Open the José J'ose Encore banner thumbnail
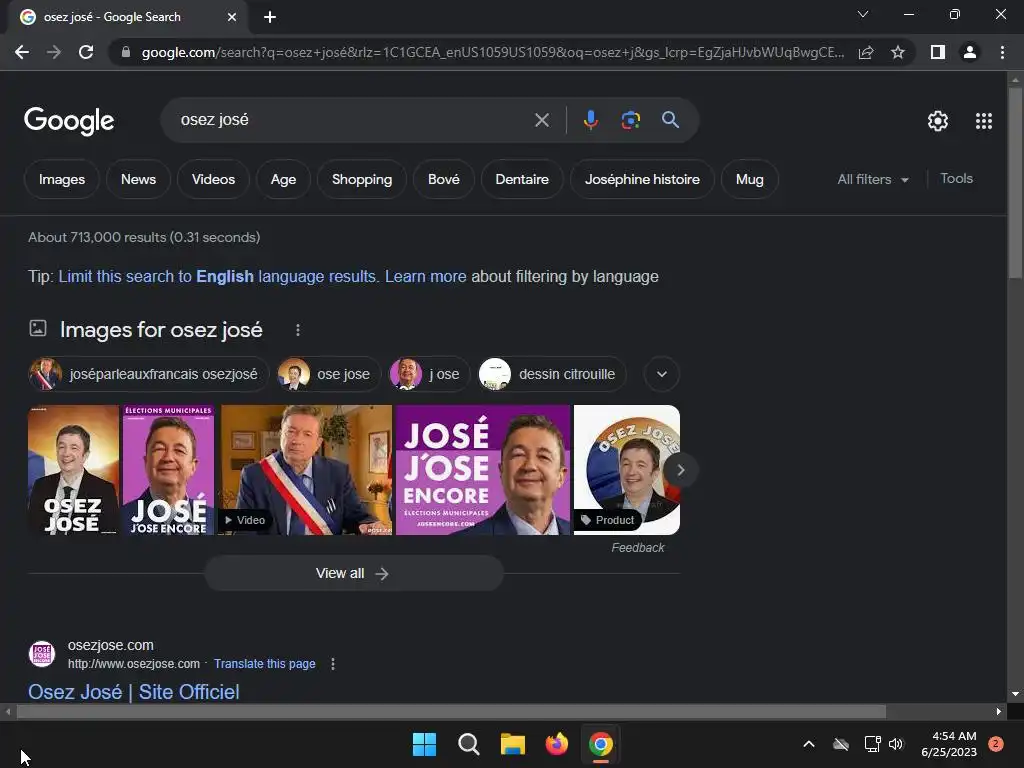1024x768 pixels. [x=483, y=470]
